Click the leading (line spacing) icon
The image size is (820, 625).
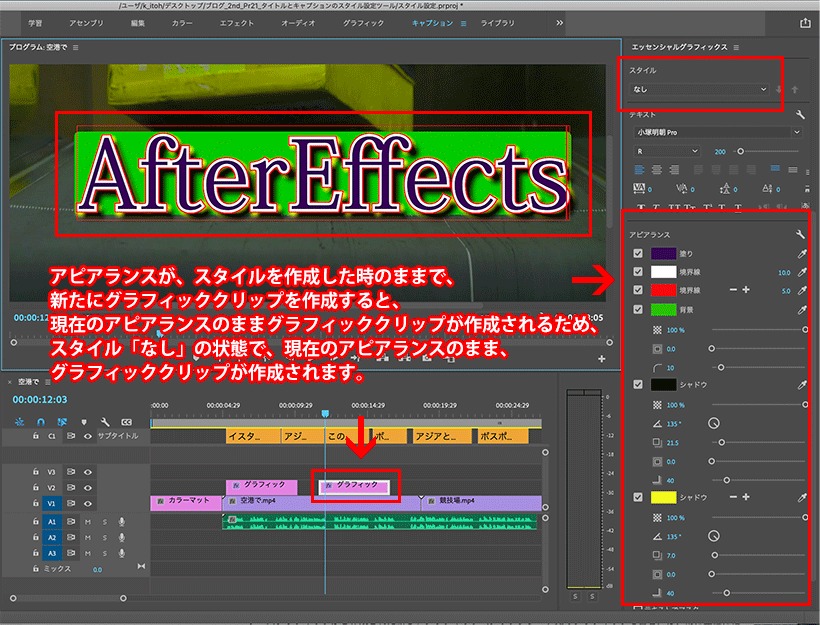725,188
